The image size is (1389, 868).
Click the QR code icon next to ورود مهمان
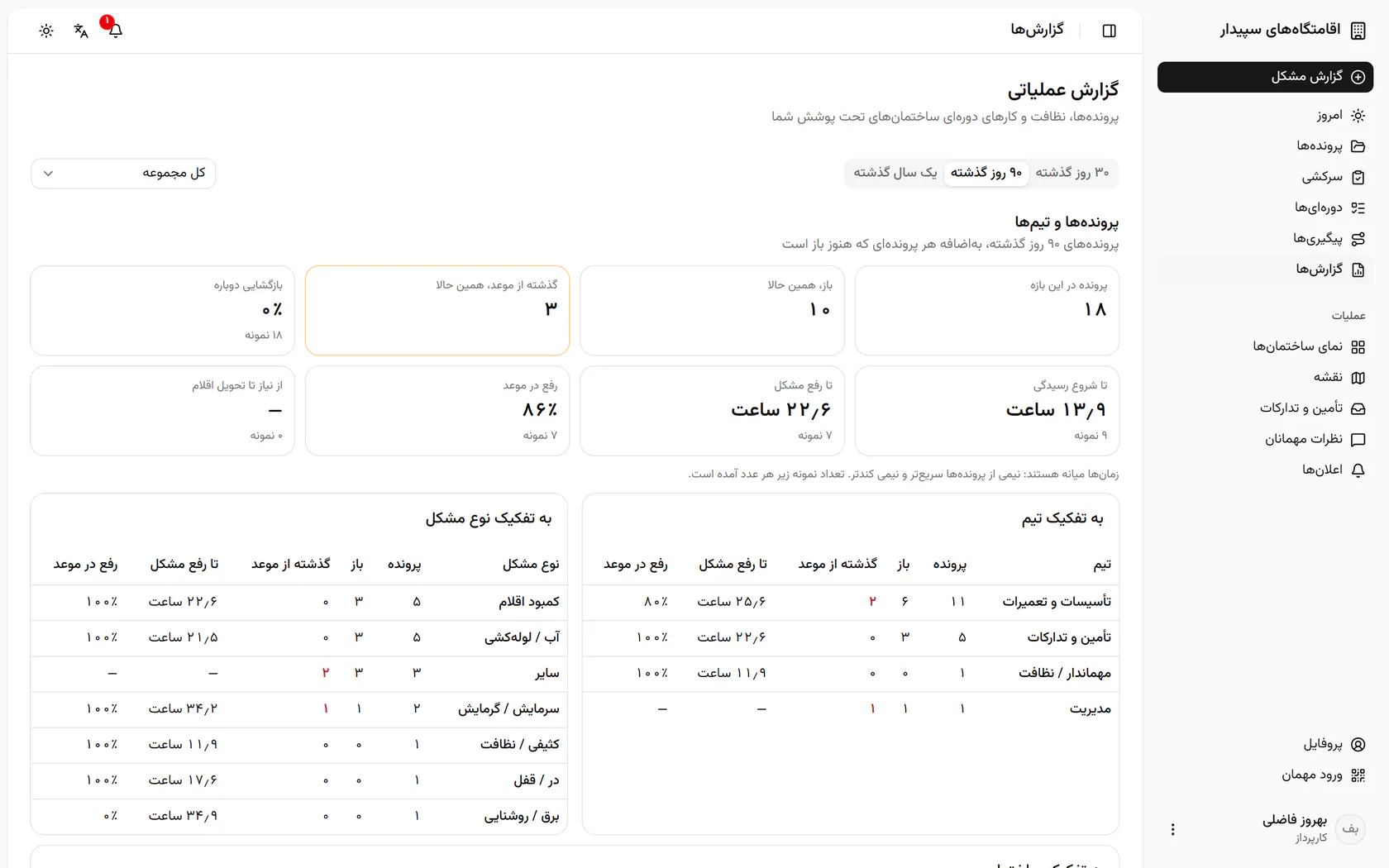1358,775
